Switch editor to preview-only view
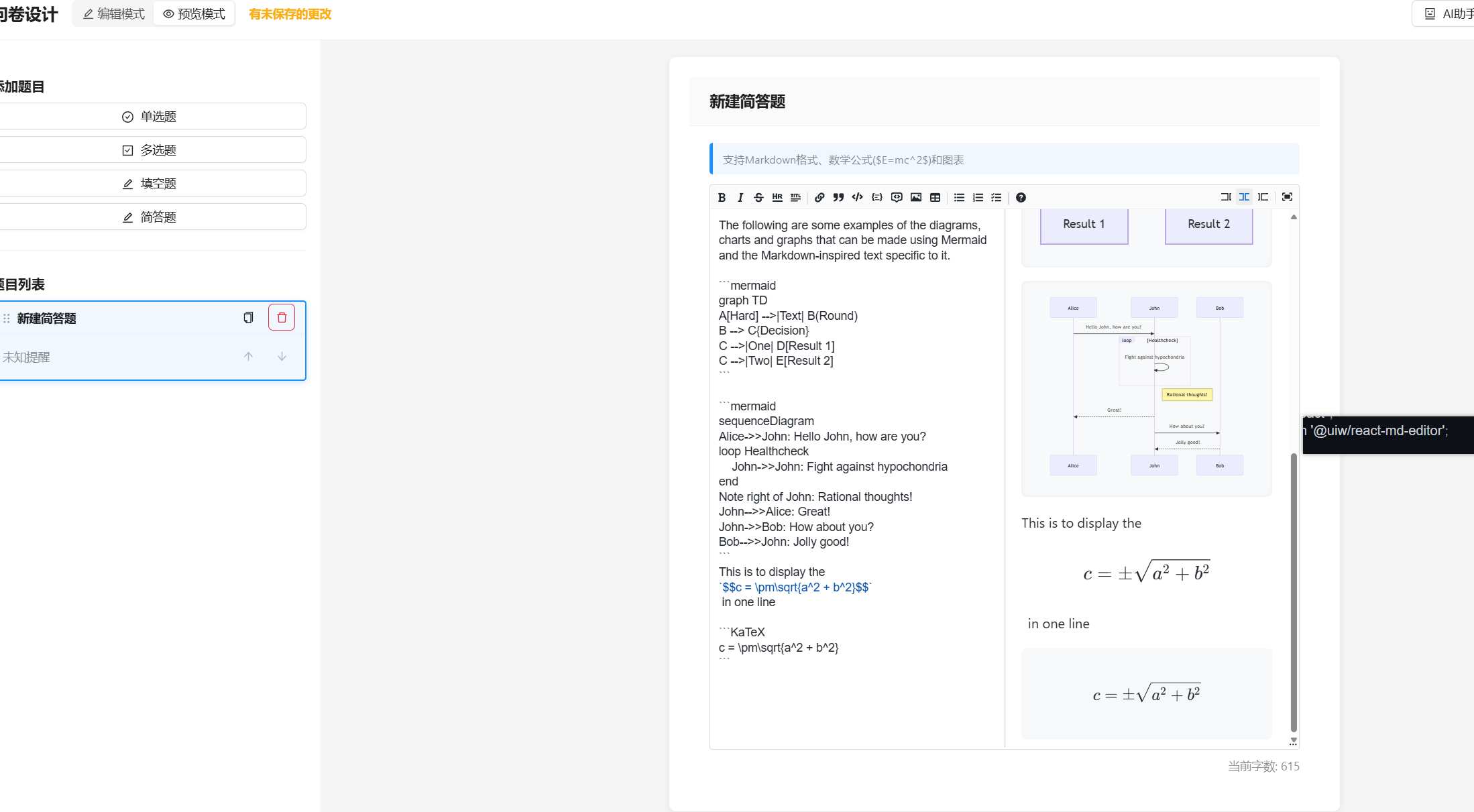This screenshot has width=1474, height=812. pos(1263,196)
